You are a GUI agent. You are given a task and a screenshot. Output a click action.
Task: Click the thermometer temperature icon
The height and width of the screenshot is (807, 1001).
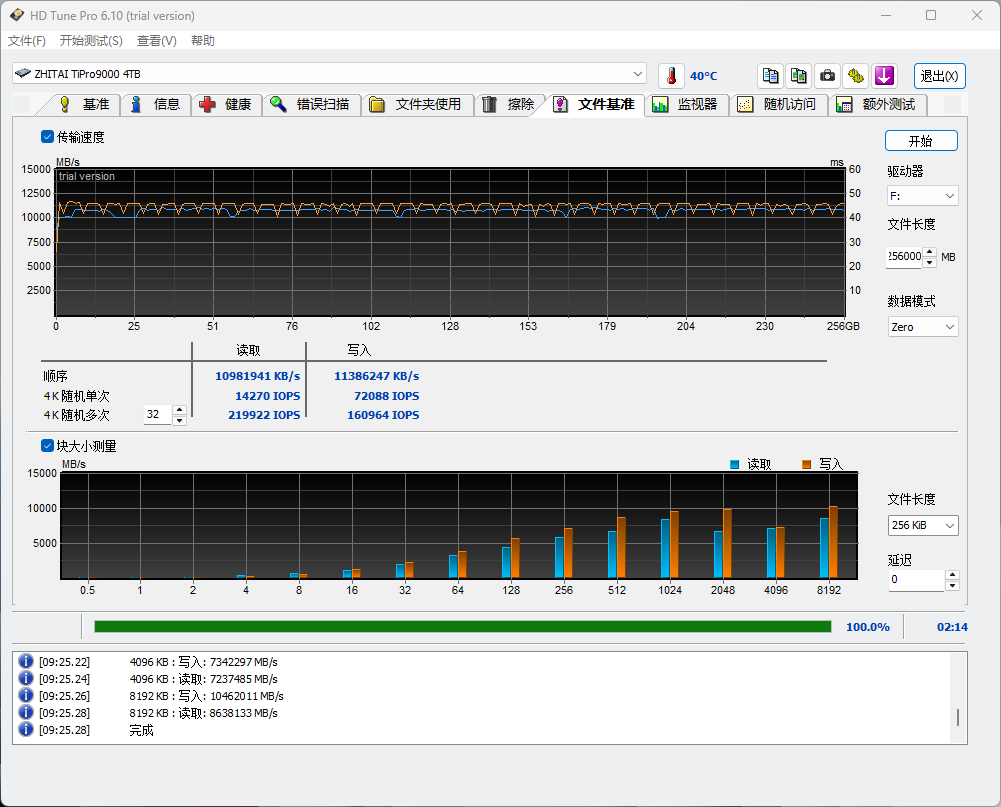click(672, 76)
